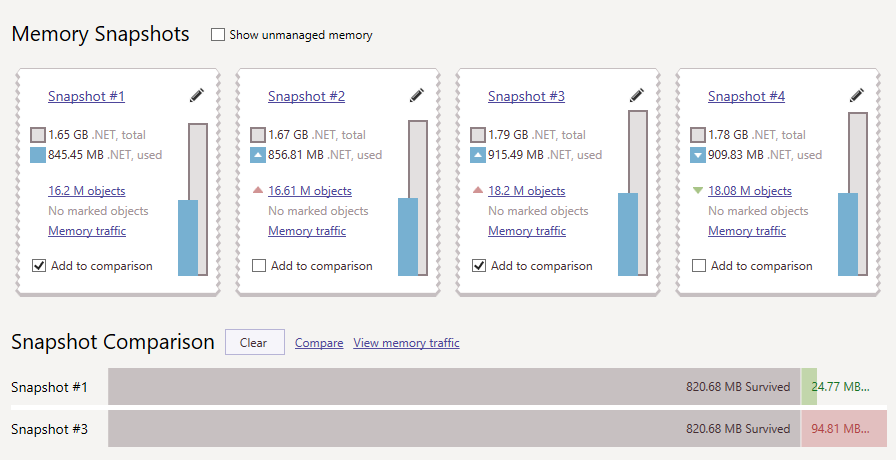Viewport: 896px width, 460px height.
Task: Open the Snapshot #3 title link
Action: (526, 97)
